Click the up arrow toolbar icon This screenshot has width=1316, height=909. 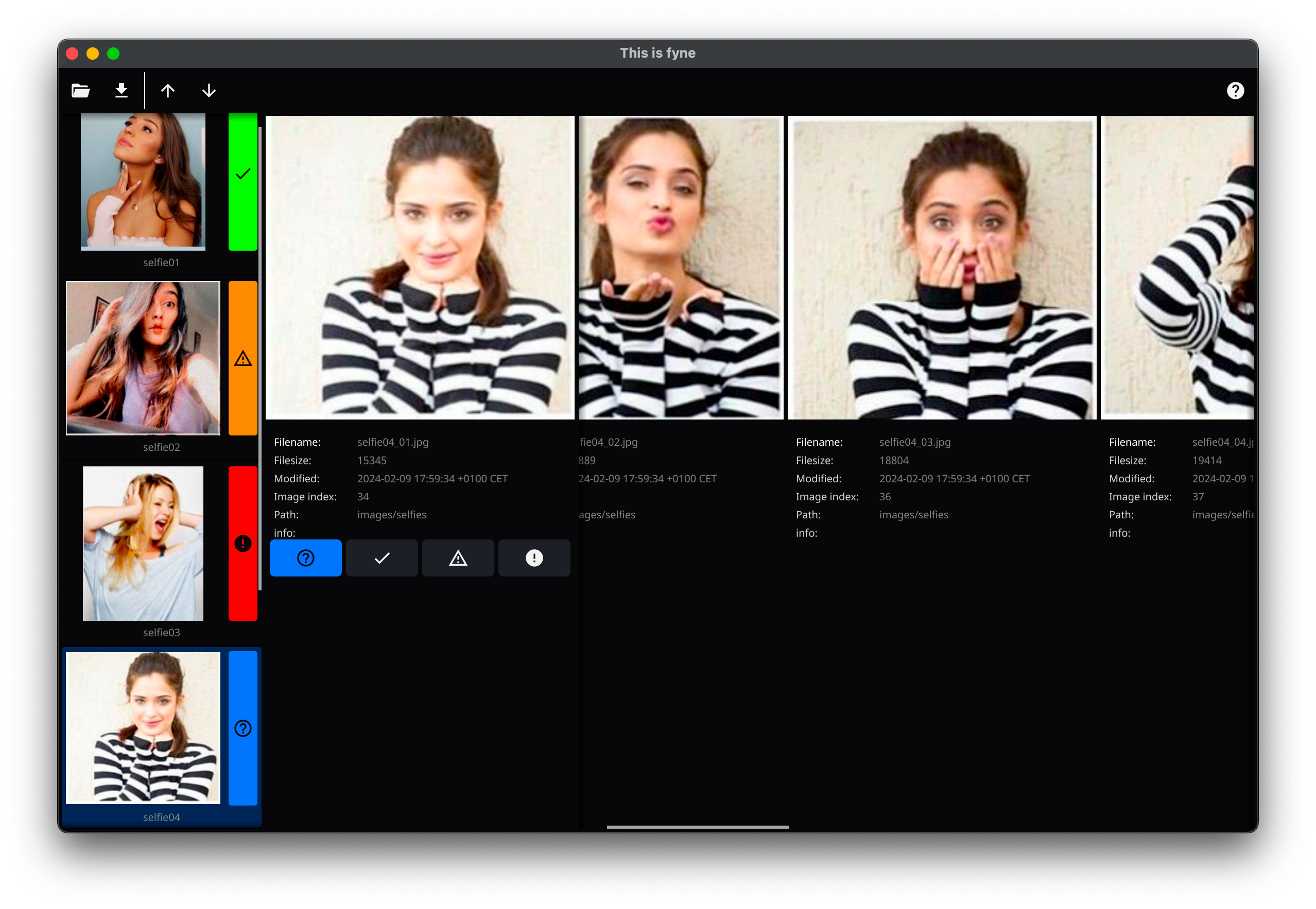pos(167,91)
